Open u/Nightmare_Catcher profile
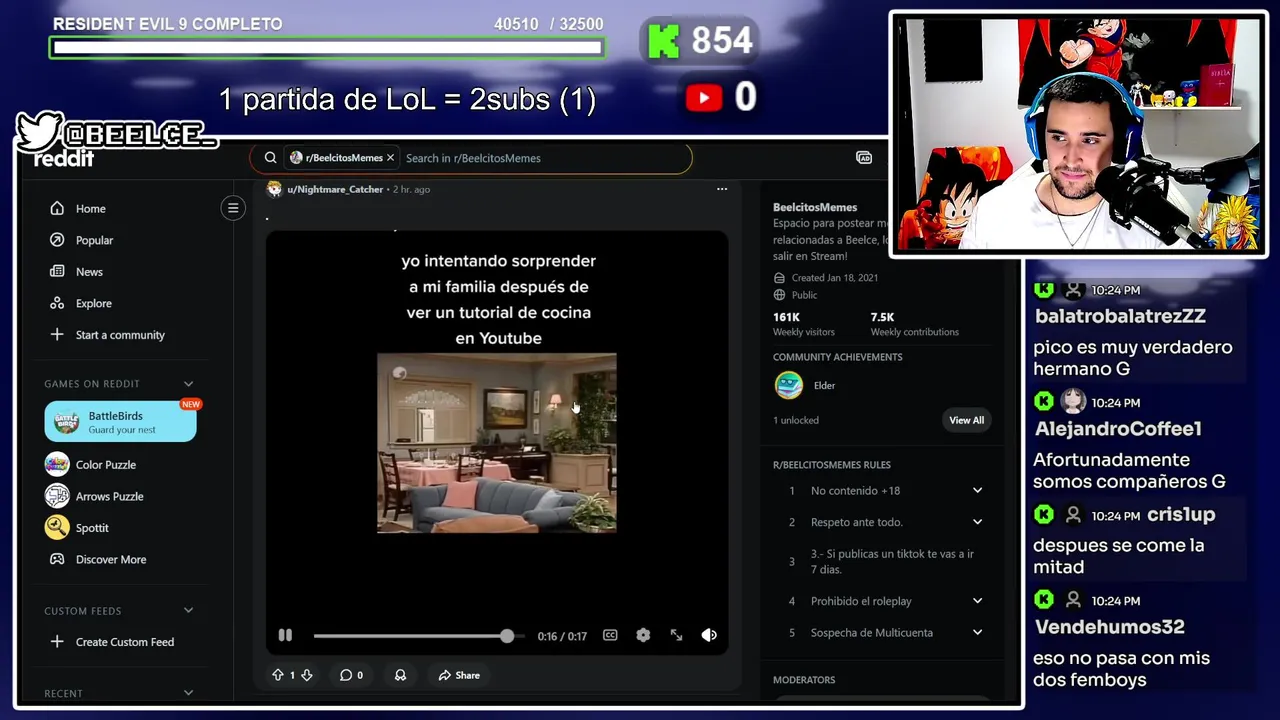Screen dimensions: 1280x720 [x=335, y=189]
